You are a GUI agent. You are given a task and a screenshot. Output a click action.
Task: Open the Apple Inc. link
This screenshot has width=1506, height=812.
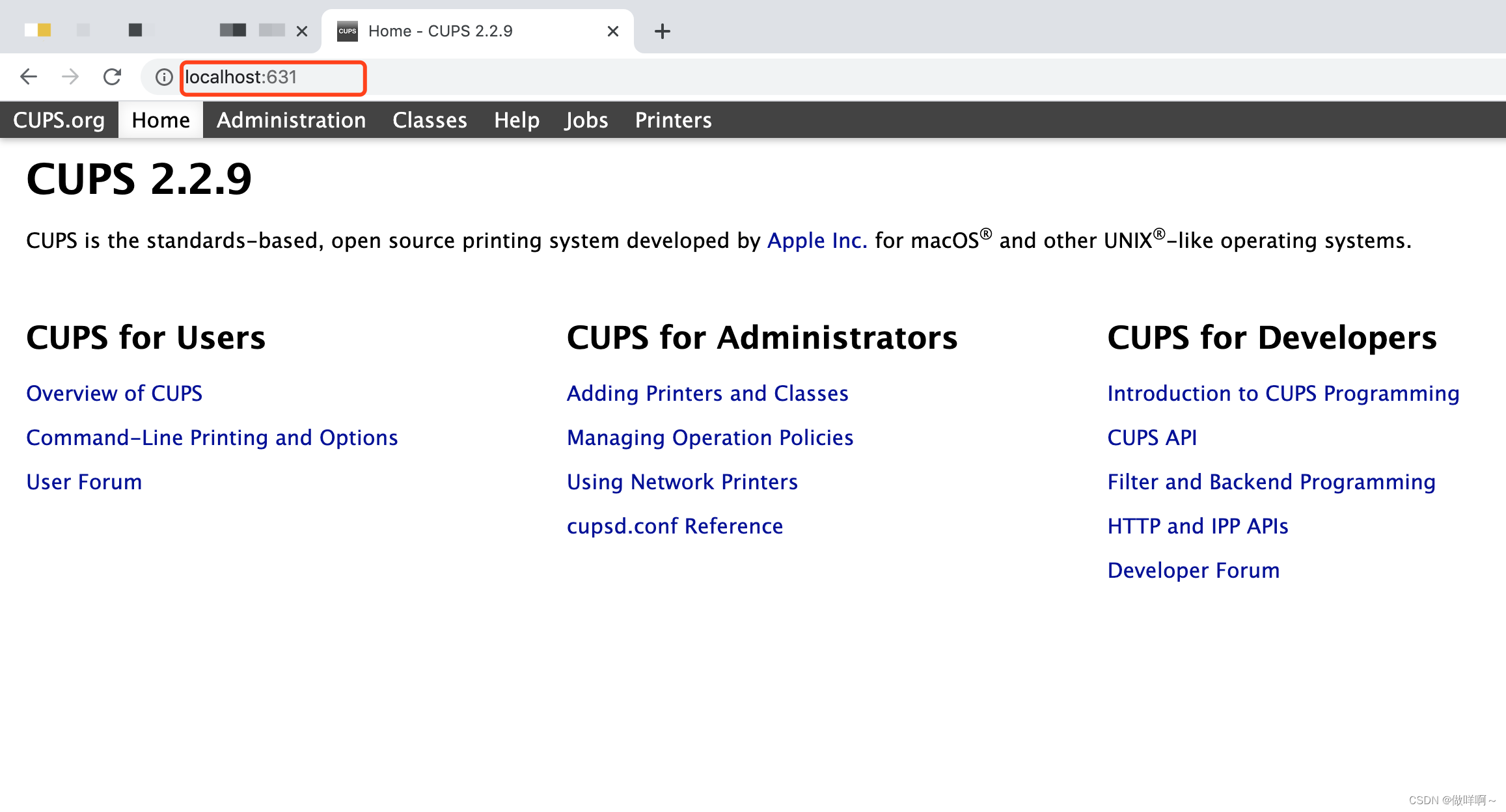tap(817, 241)
